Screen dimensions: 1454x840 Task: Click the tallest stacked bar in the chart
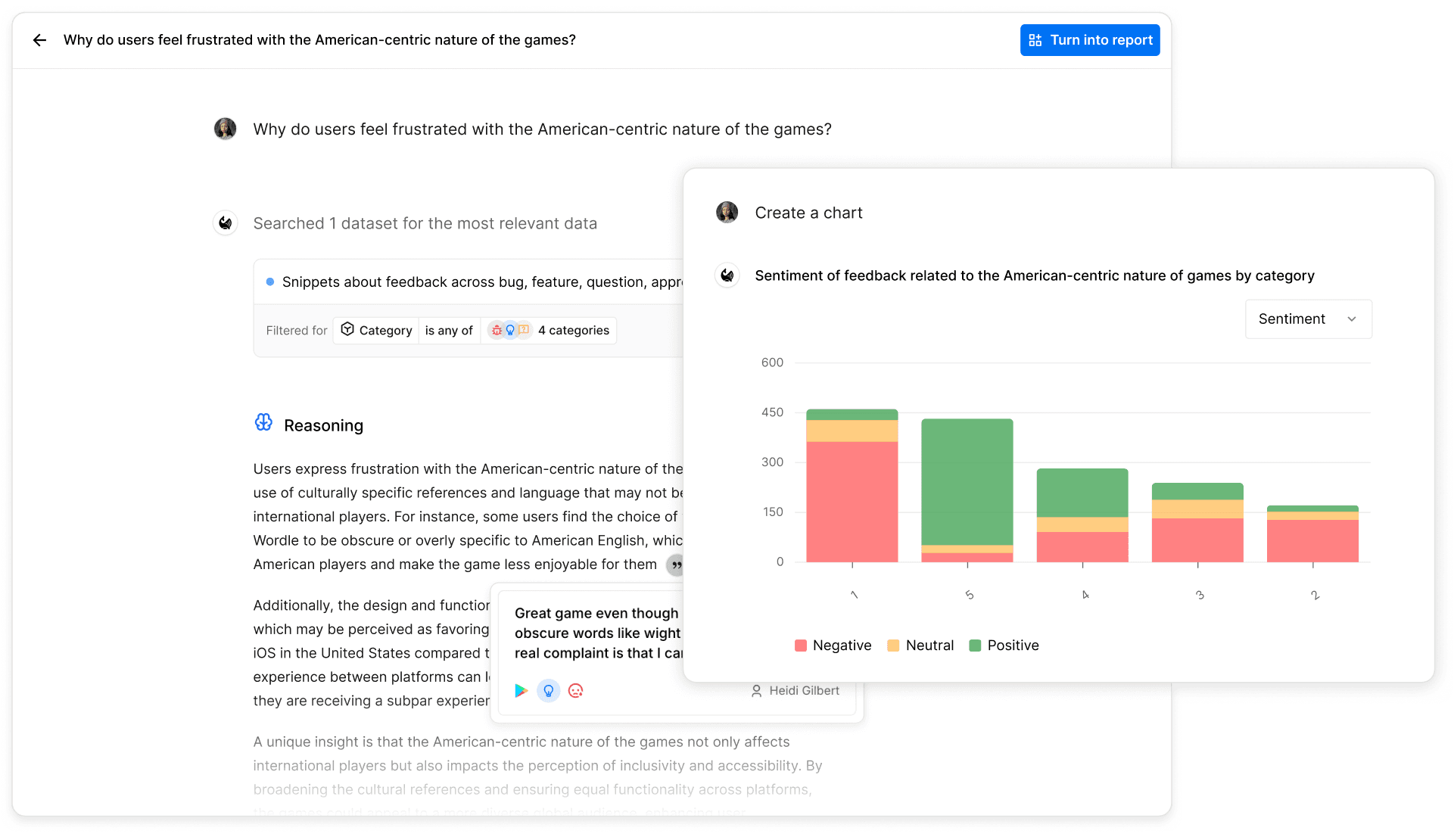click(x=852, y=484)
